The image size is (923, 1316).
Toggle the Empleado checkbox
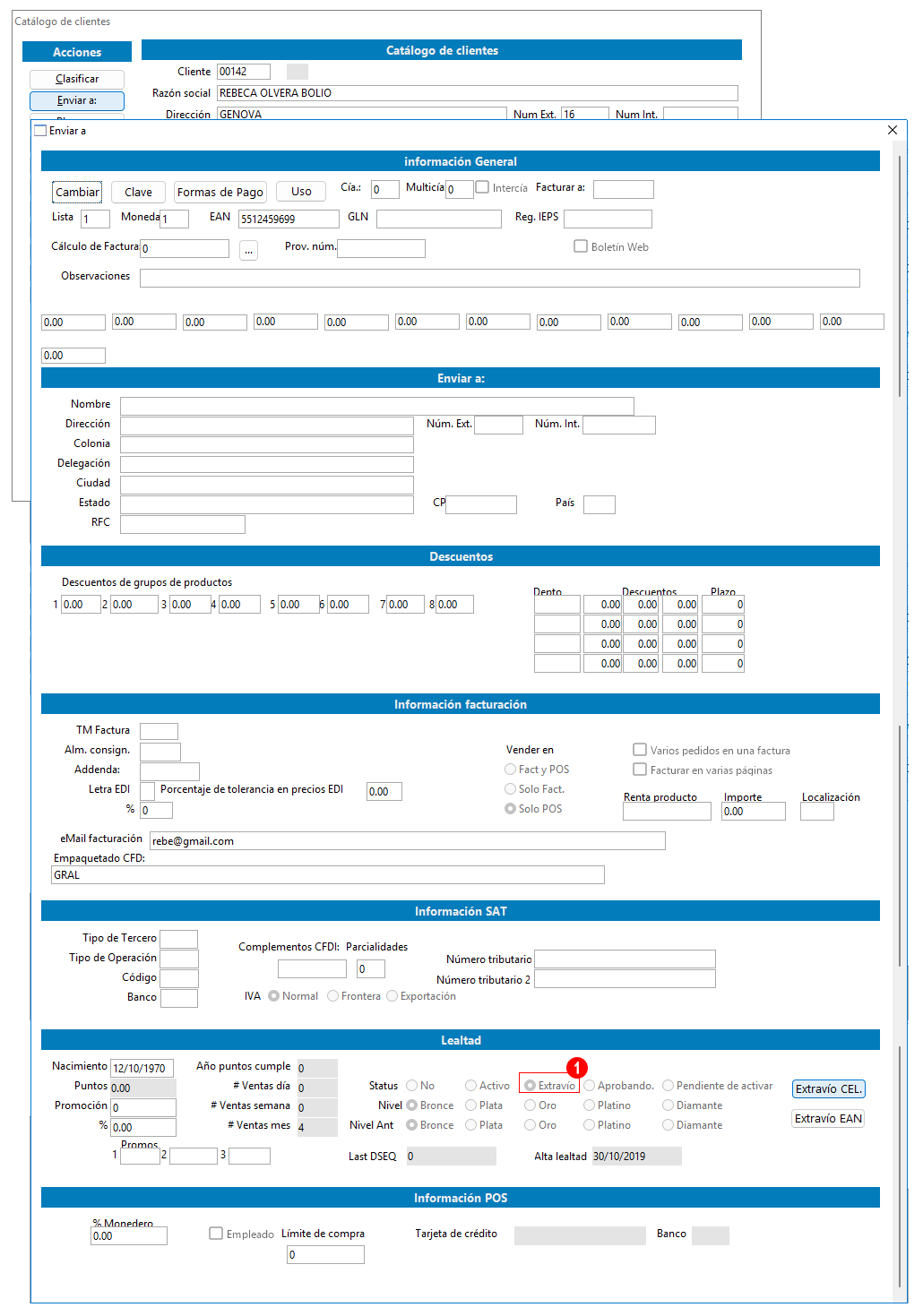pos(216,1234)
